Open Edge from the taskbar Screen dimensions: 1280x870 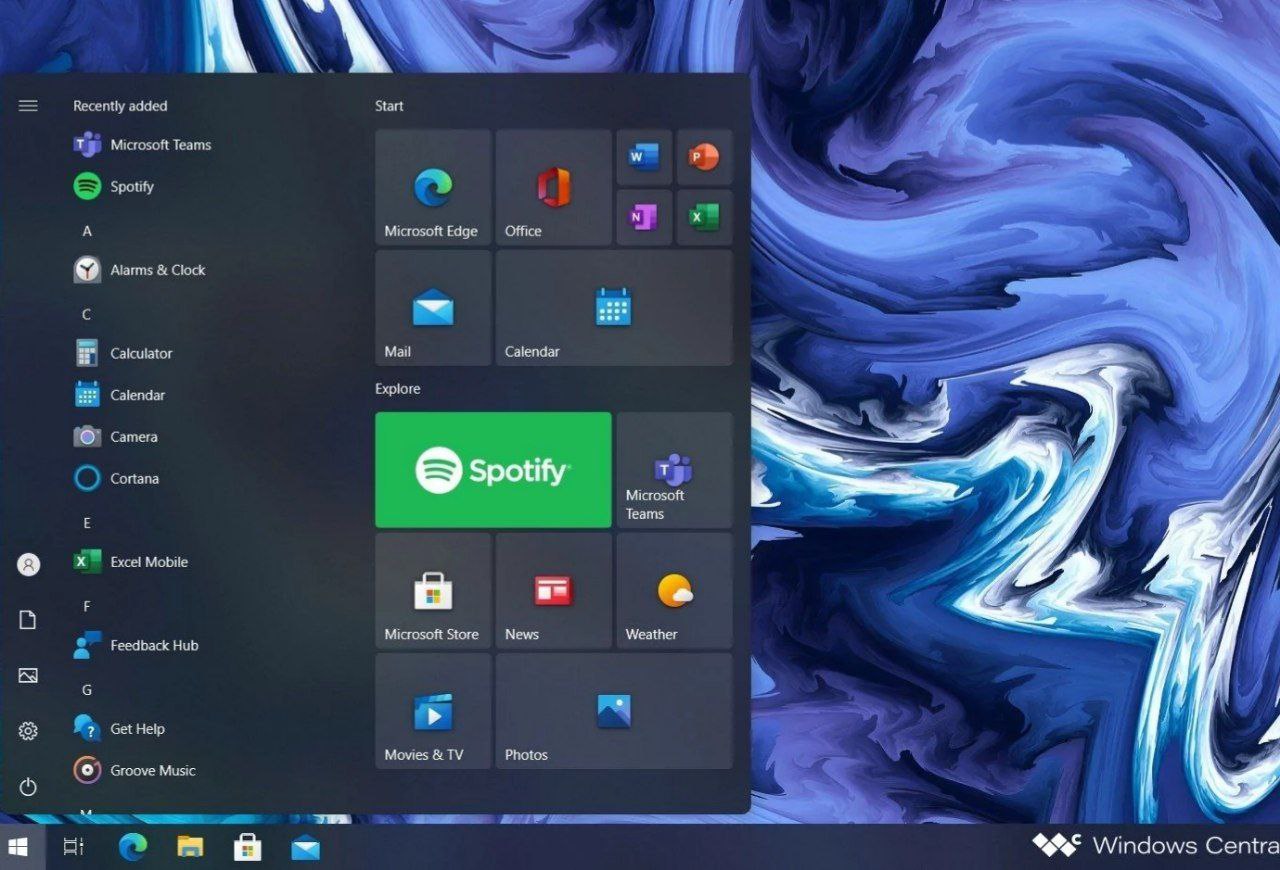coord(132,847)
